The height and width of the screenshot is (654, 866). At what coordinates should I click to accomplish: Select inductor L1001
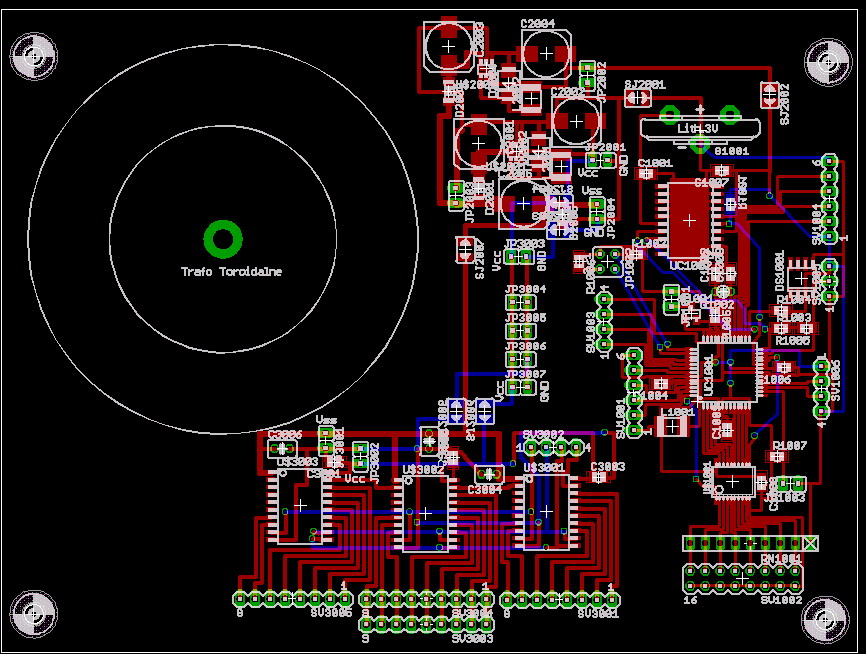(x=672, y=426)
